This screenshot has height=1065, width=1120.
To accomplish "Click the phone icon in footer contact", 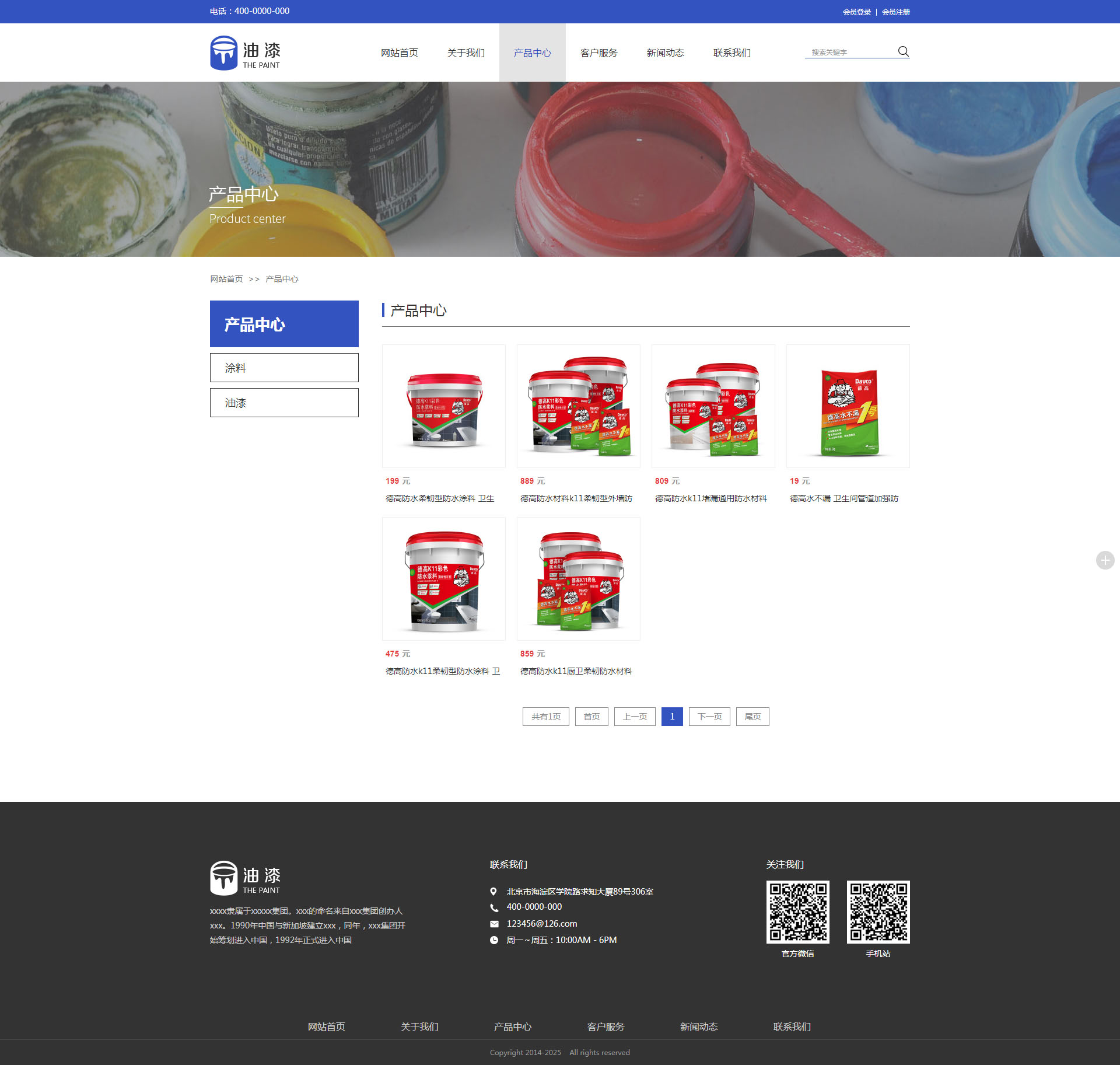I will (x=494, y=907).
